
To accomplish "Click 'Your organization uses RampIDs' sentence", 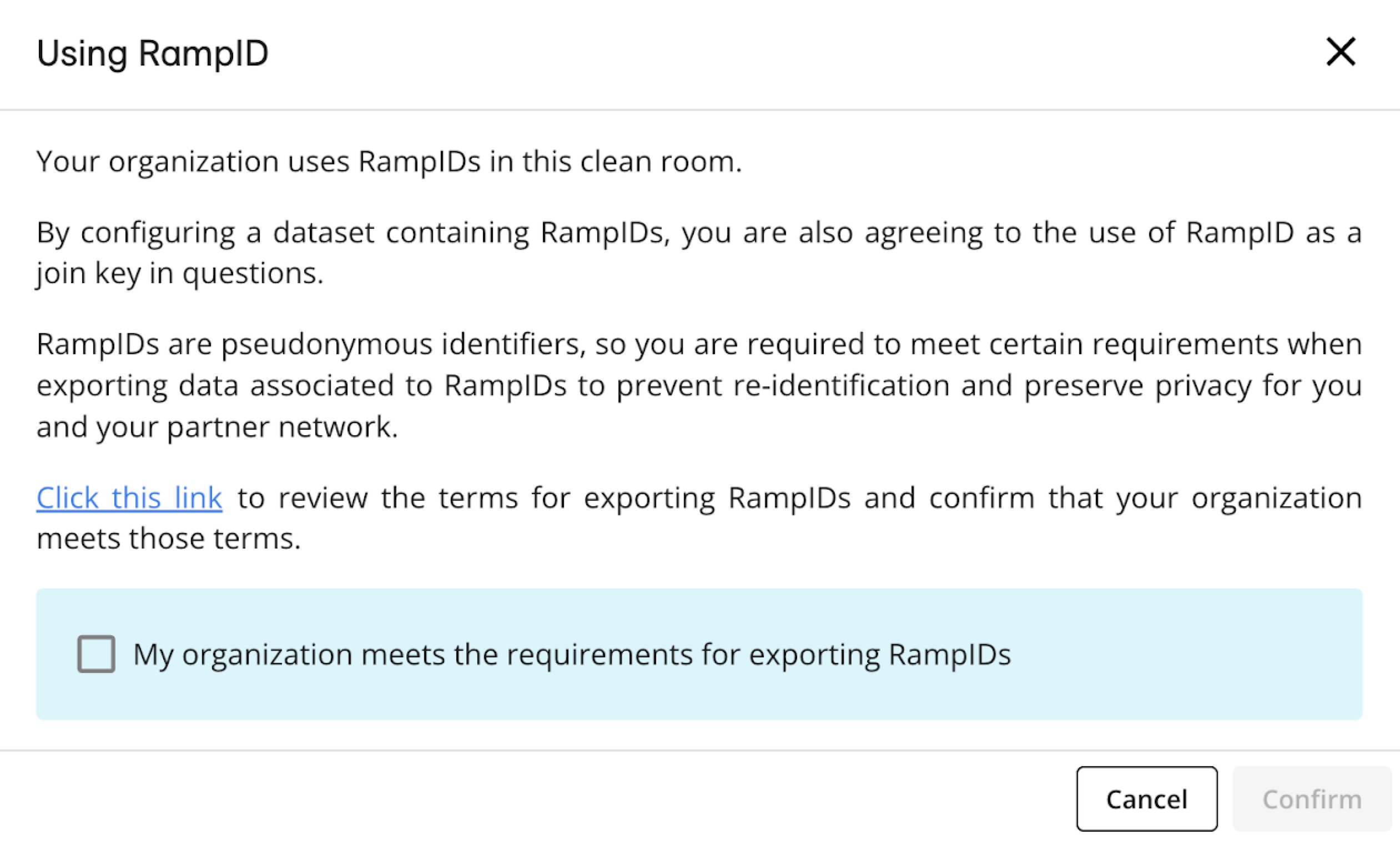I will 389,162.
